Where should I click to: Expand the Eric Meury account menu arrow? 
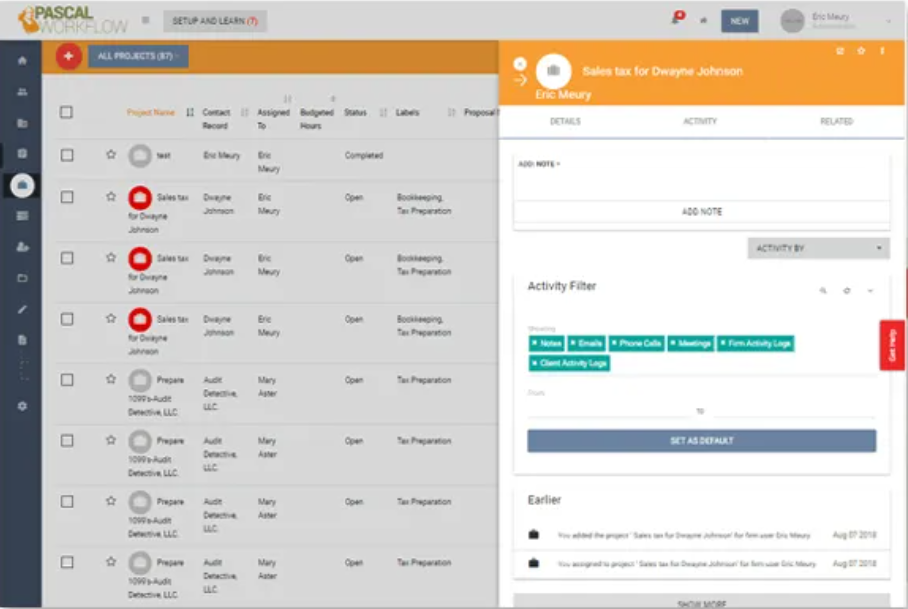888,21
